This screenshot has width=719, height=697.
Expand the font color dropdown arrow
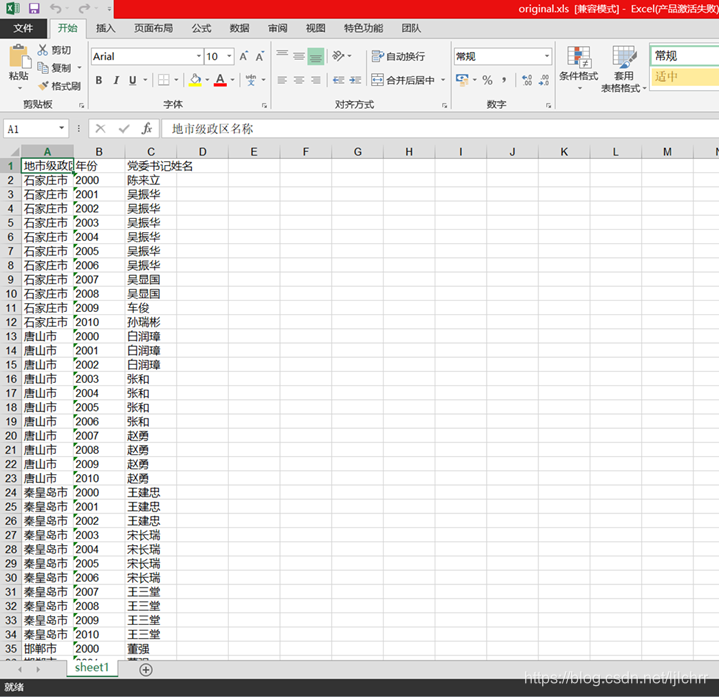(232, 80)
